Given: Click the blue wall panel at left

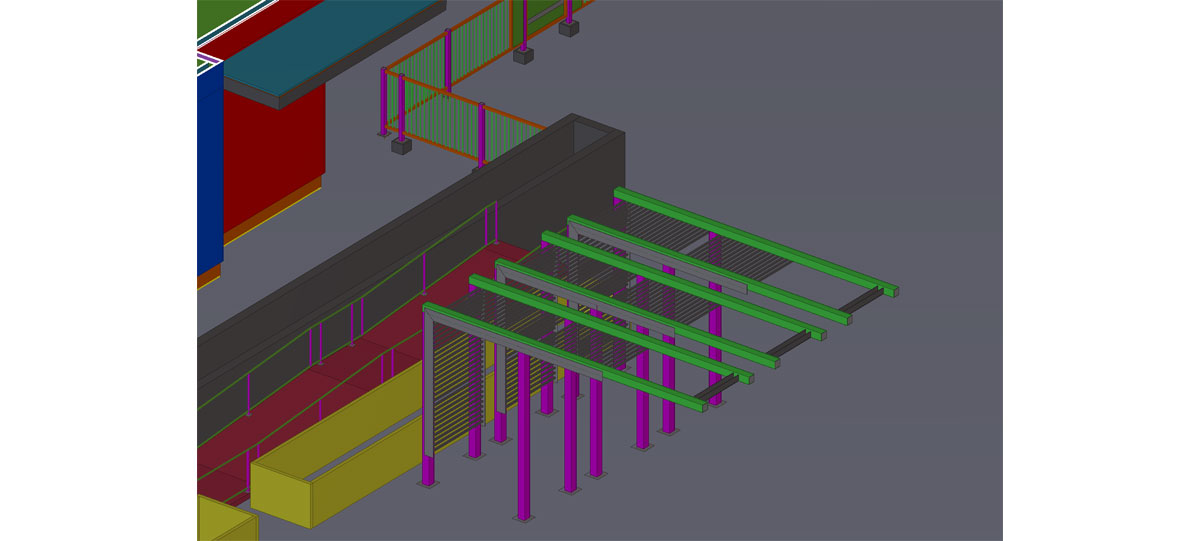Looking at the screenshot, I should (209, 170).
